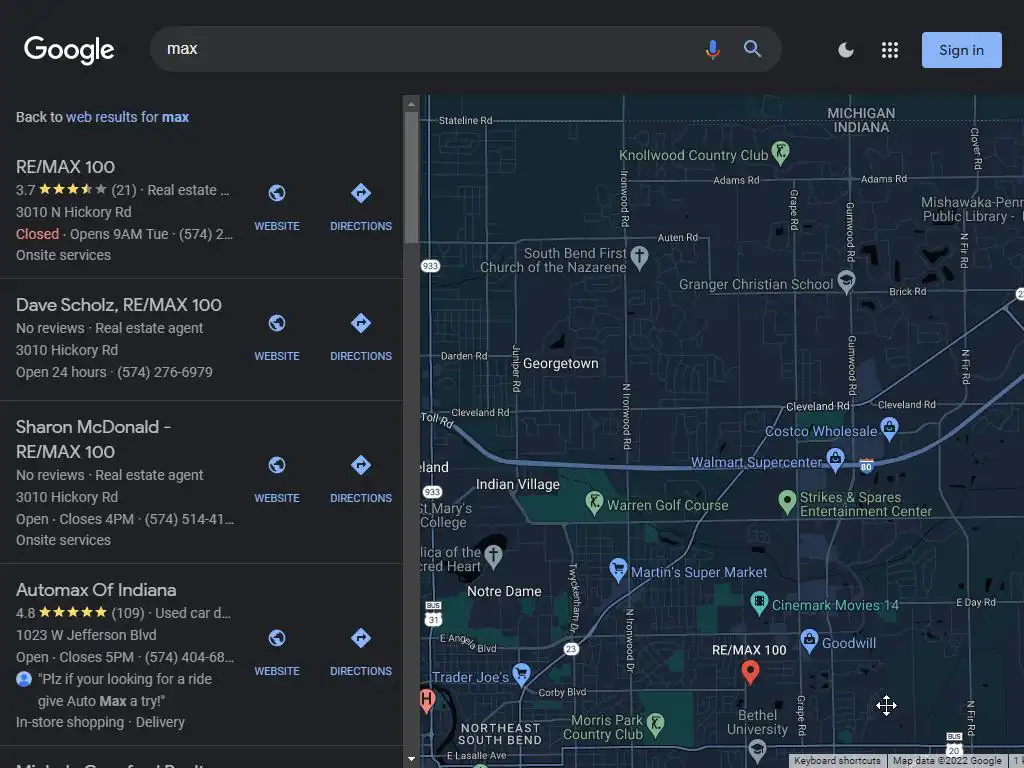The image size is (1024, 768).
Task: Click Interstate 80 shield on map
Action: [866, 465]
